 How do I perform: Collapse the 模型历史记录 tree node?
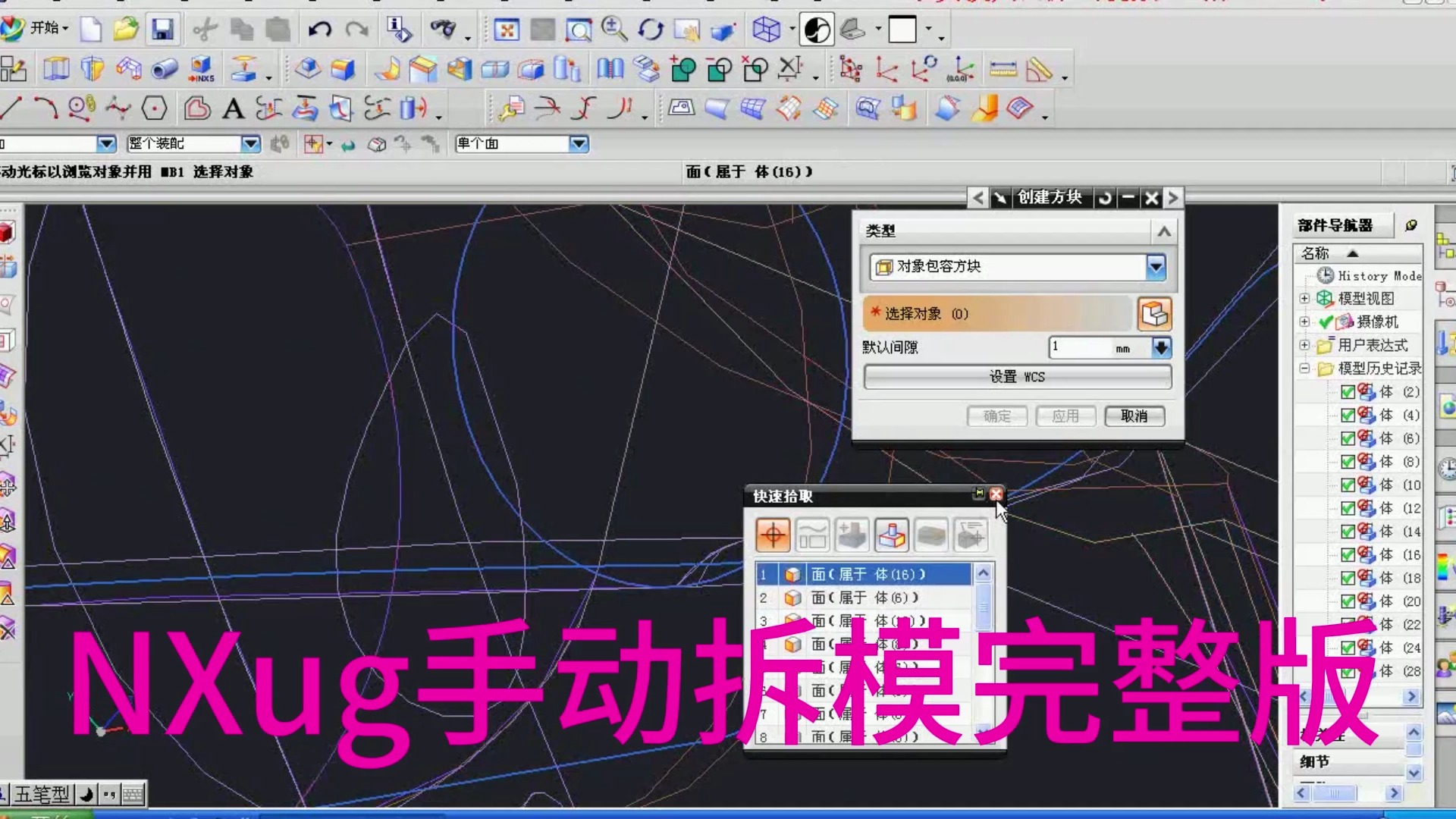coord(1304,369)
